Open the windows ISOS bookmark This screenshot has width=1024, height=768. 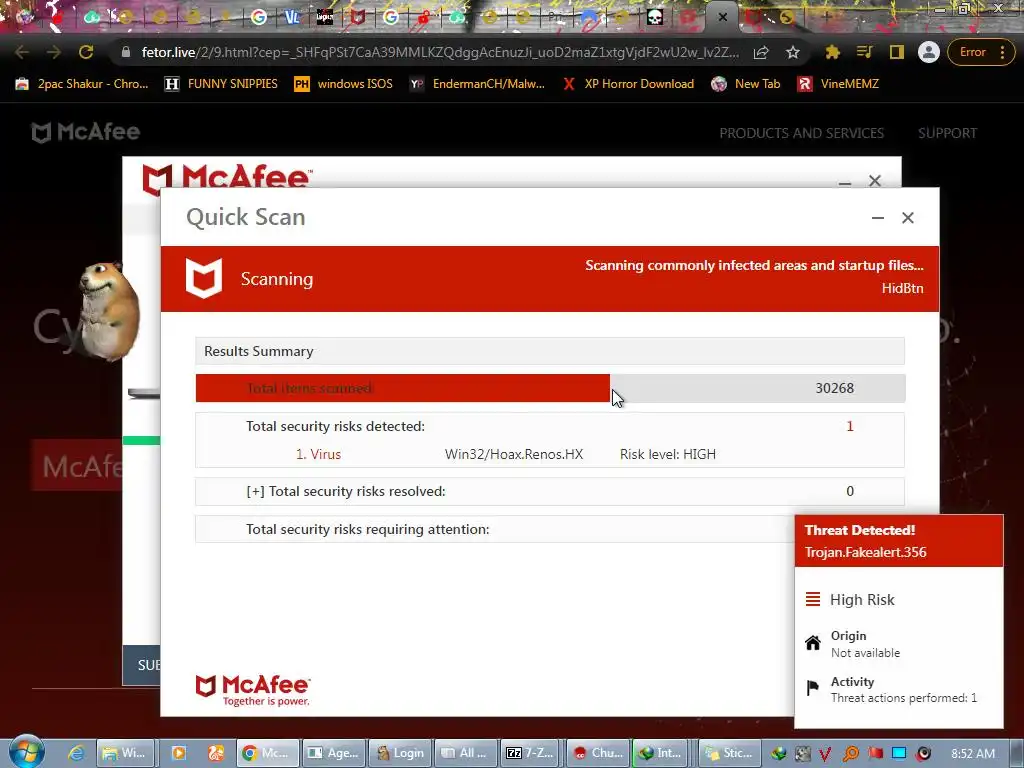pos(344,84)
